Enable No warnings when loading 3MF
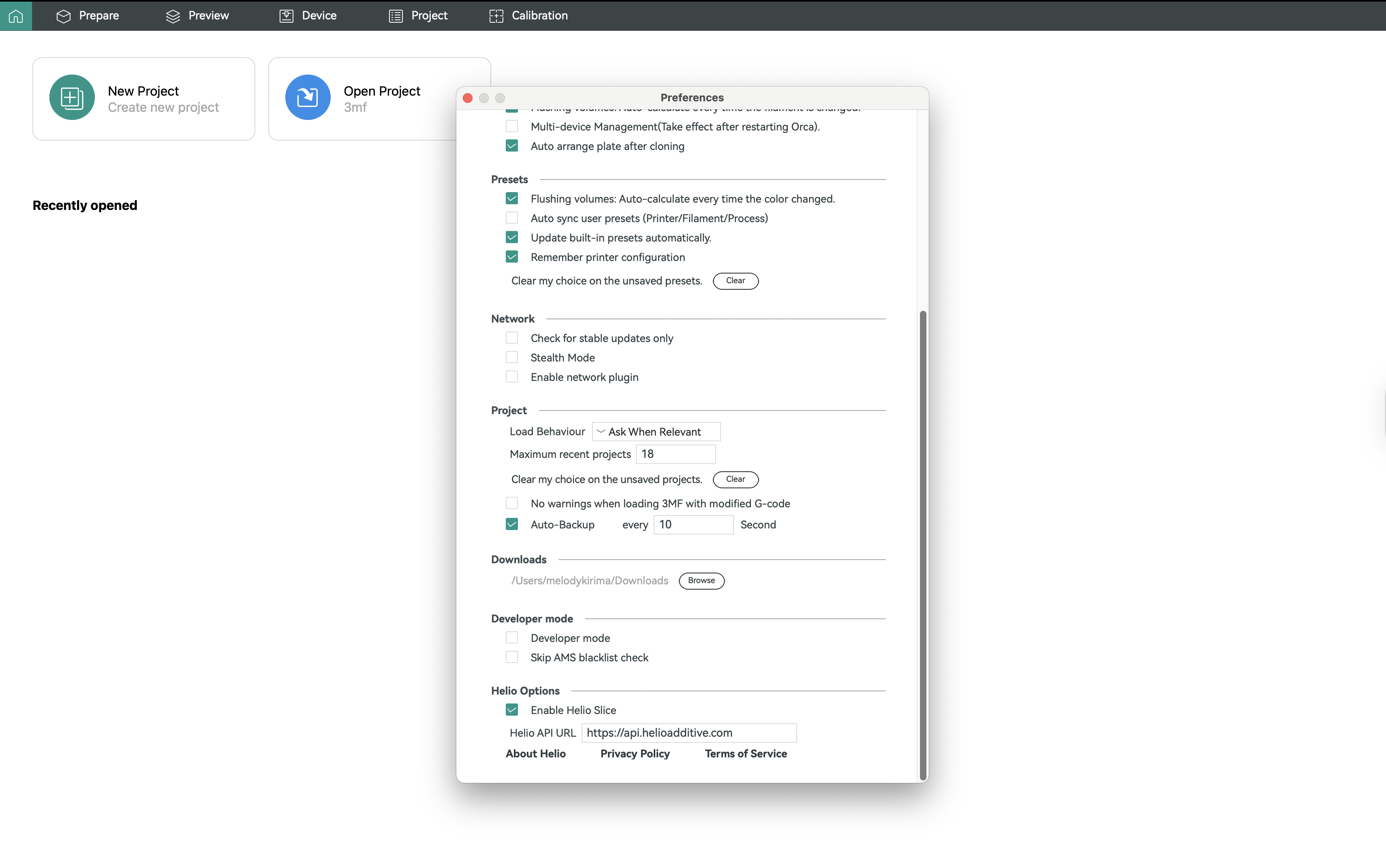The height and width of the screenshot is (868, 1386). click(x=511, y=503)
